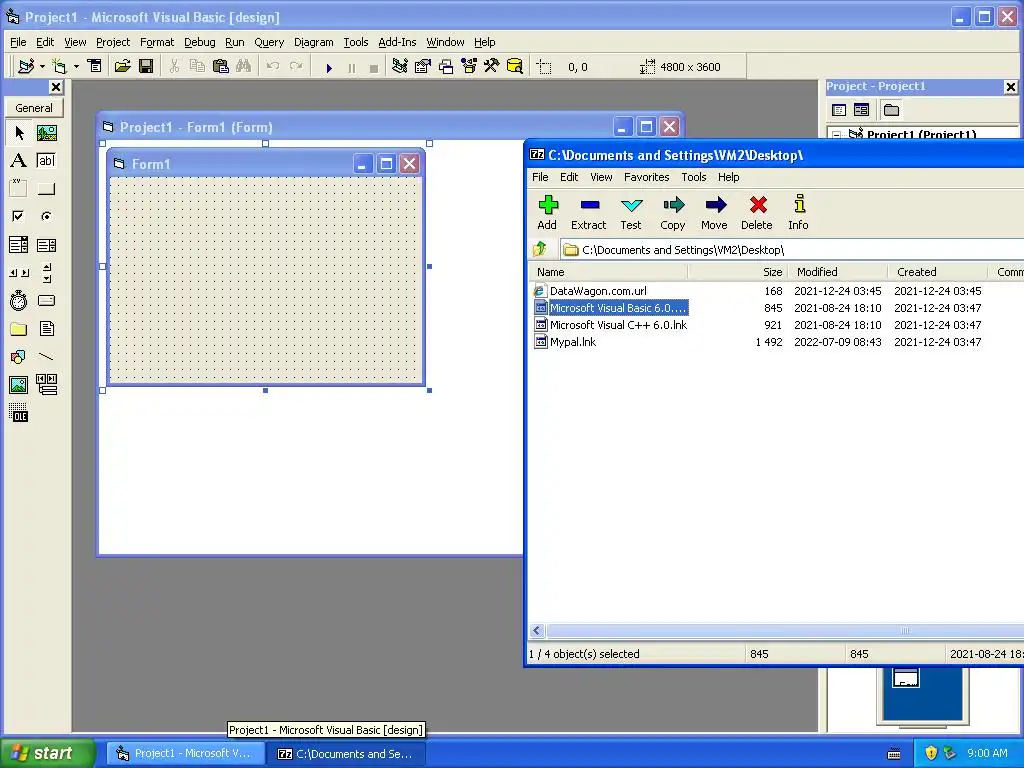Click the 7-Zip address path field

[792, 249]
